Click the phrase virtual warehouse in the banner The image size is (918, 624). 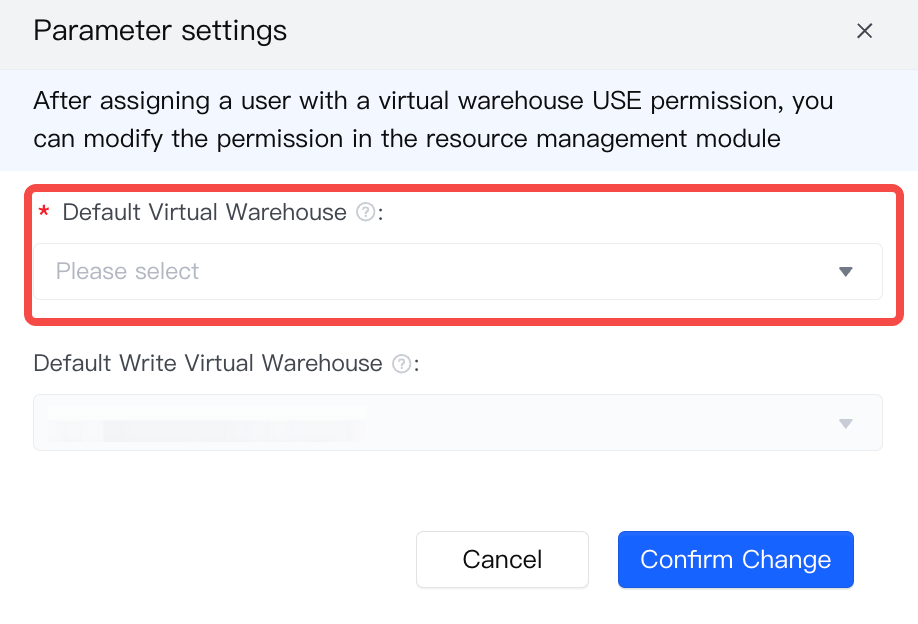click(481, 101)
